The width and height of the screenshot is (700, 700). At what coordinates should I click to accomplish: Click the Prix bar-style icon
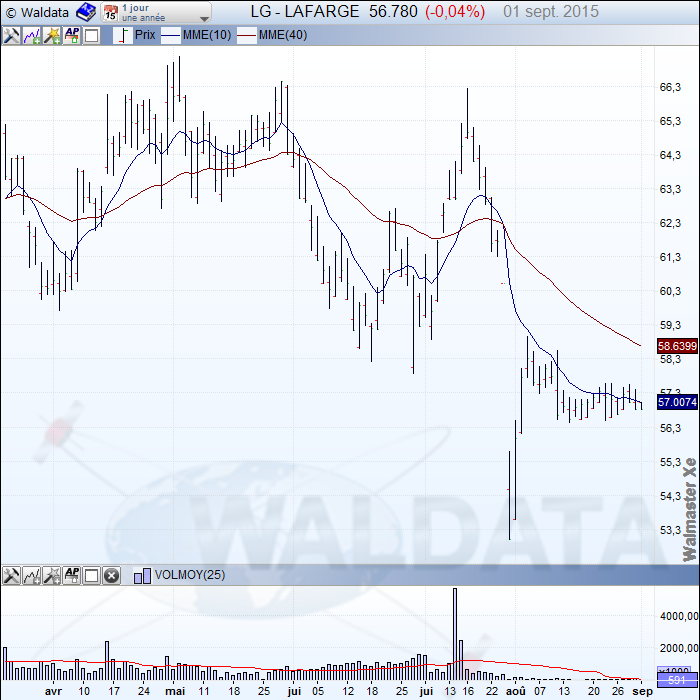123,35
